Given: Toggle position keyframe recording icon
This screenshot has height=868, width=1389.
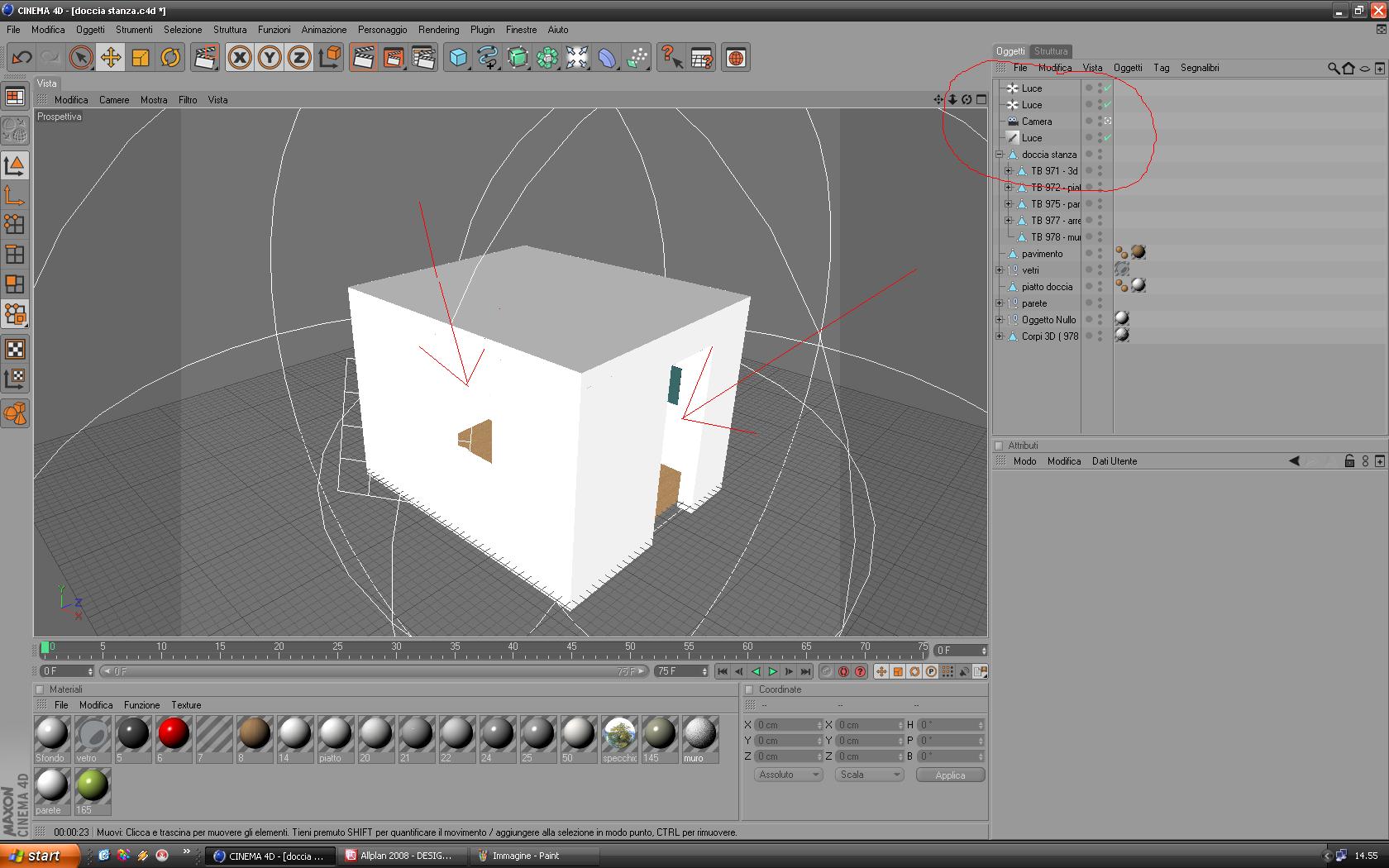Looking at the screenshot, I should click(x=881, y=671).
